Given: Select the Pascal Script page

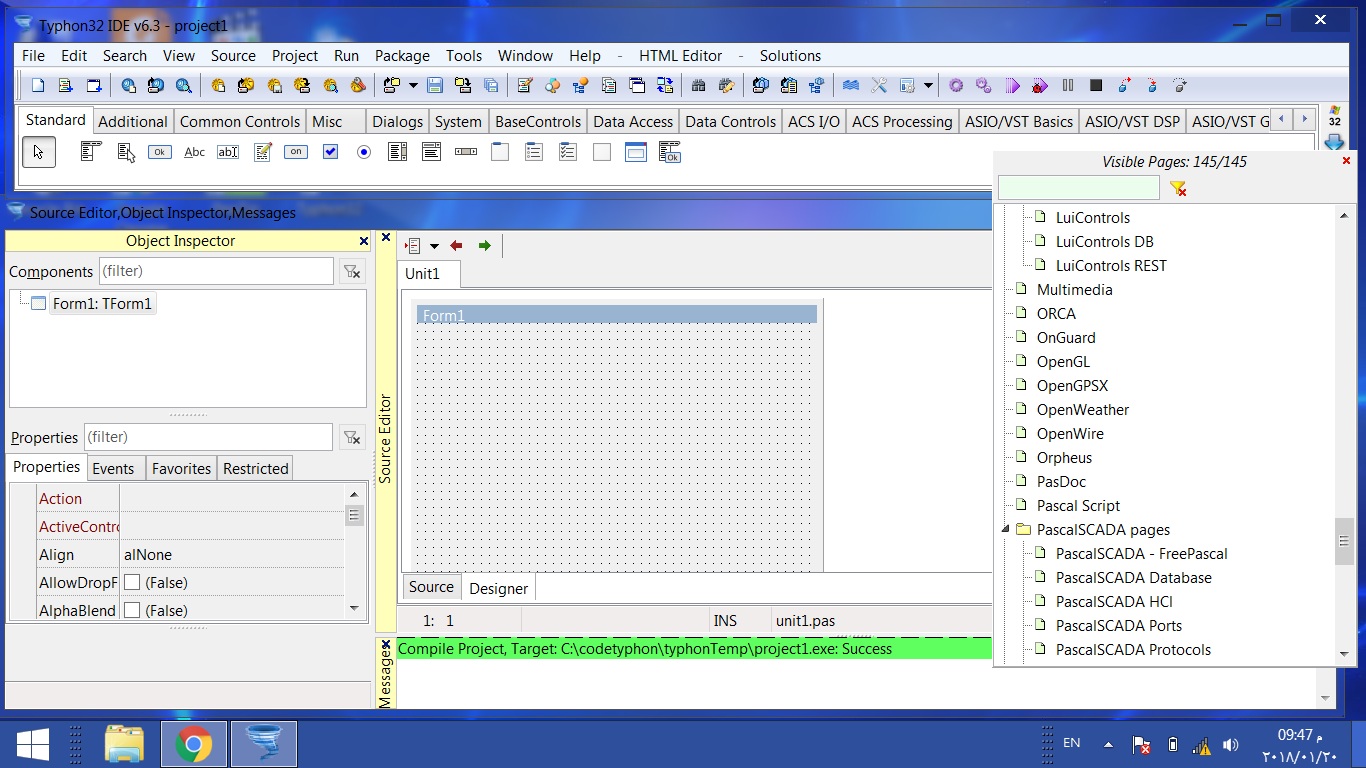Looking at the screenshot, I should pos(1078,506).
